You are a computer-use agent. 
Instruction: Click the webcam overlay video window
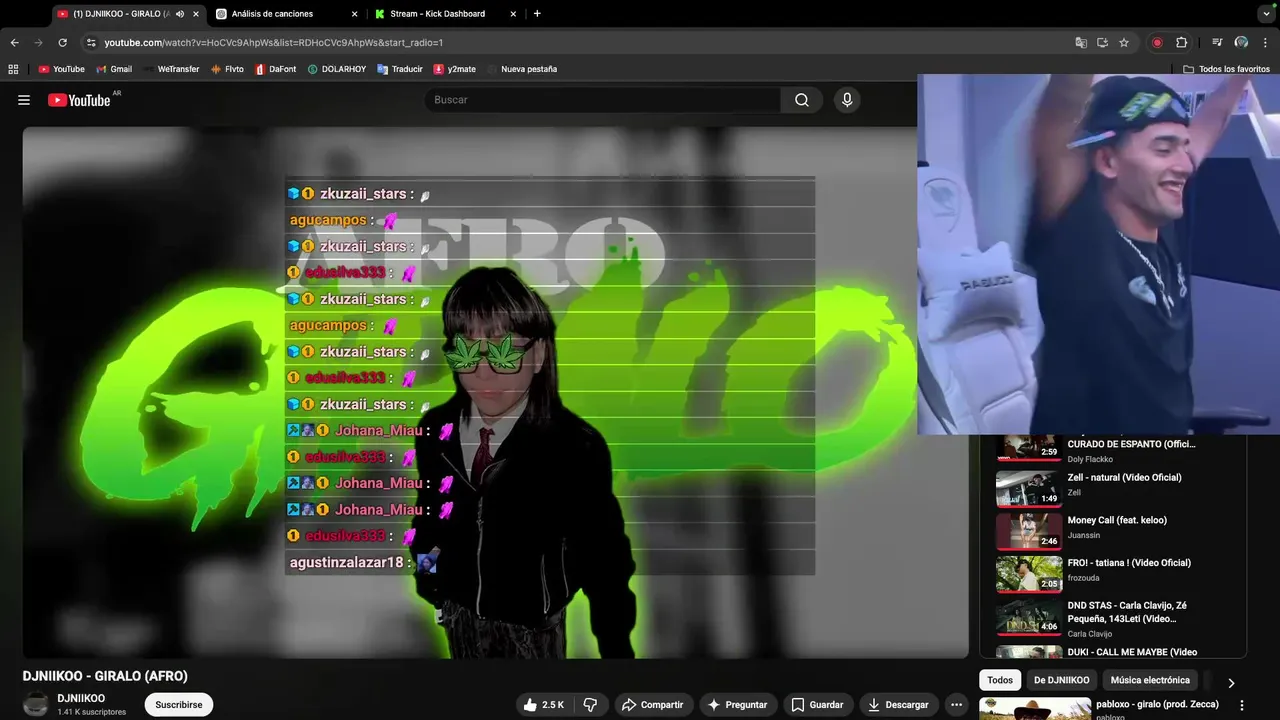tap(1098, 254)
